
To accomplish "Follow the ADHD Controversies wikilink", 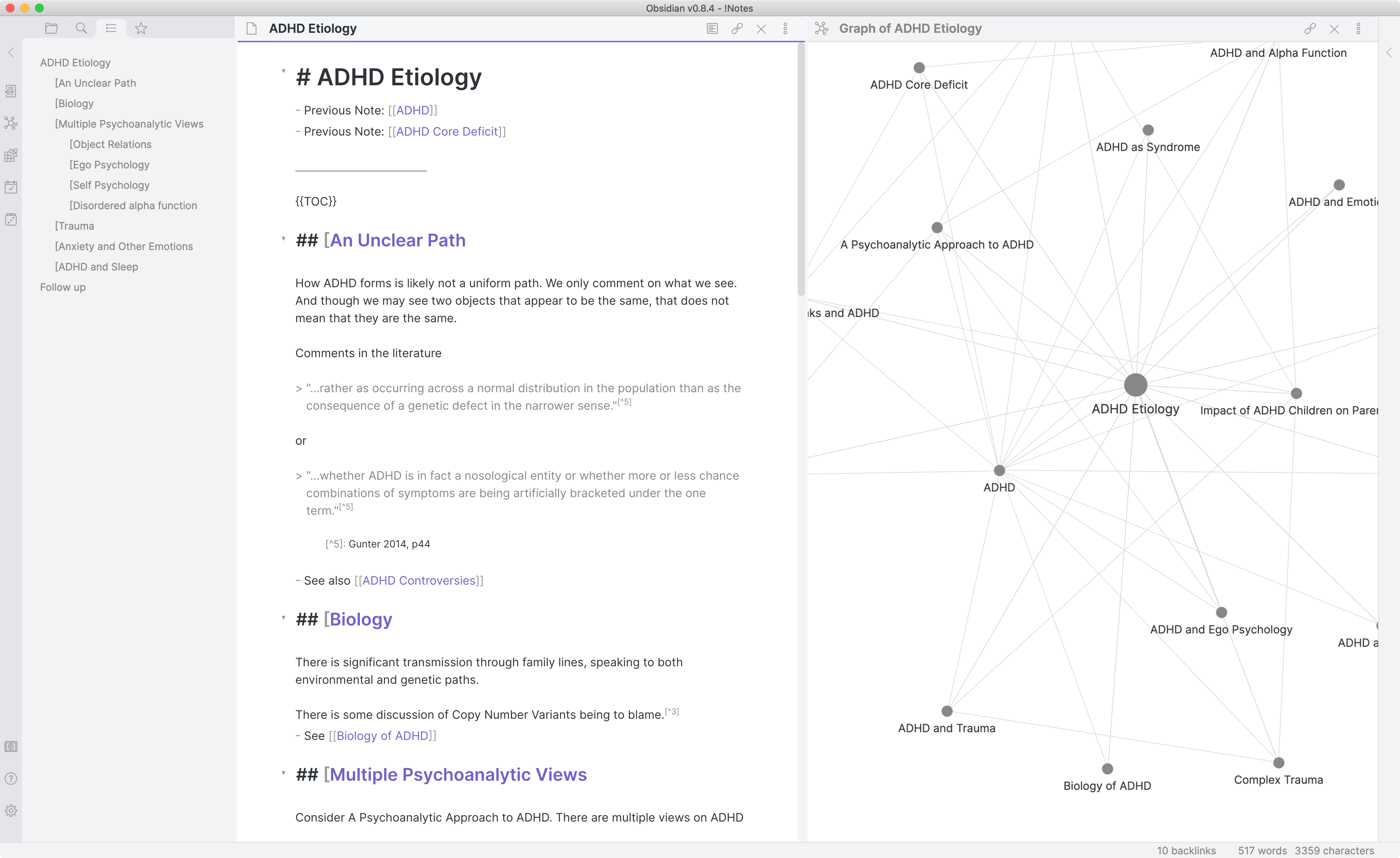I will click(x=419, y=580).
